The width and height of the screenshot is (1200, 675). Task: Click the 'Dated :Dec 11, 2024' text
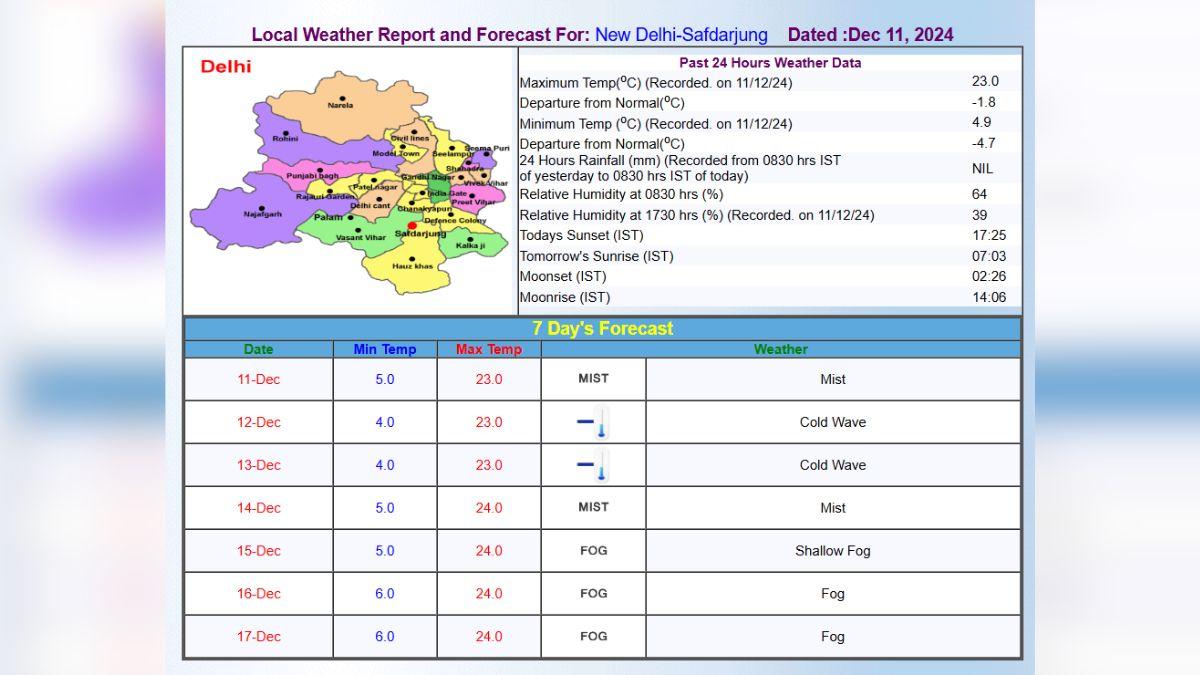pyautogui.click(x=870, y=35)
